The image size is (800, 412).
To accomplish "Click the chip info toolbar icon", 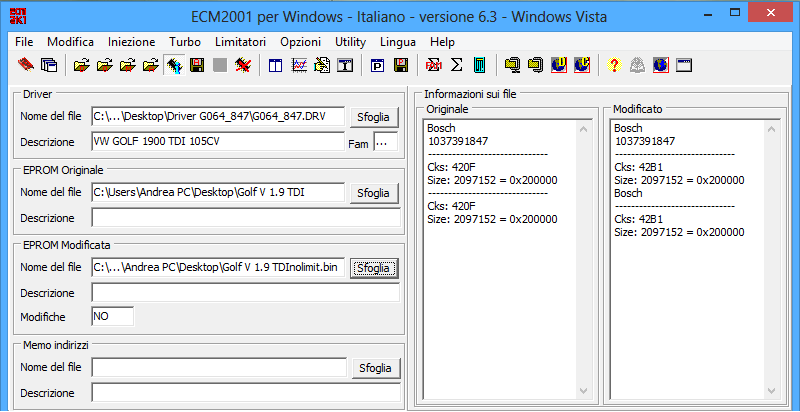I will [174, 65].
